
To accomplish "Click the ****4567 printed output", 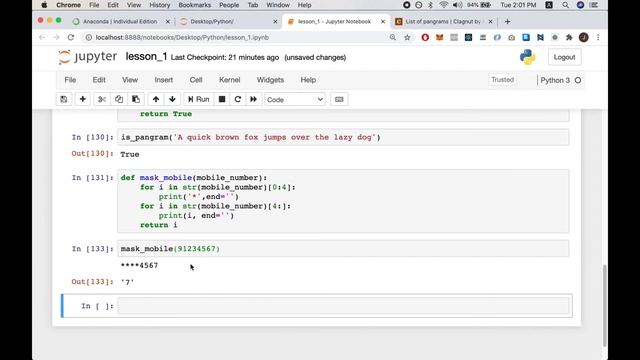I will click(x=139, y=265).
